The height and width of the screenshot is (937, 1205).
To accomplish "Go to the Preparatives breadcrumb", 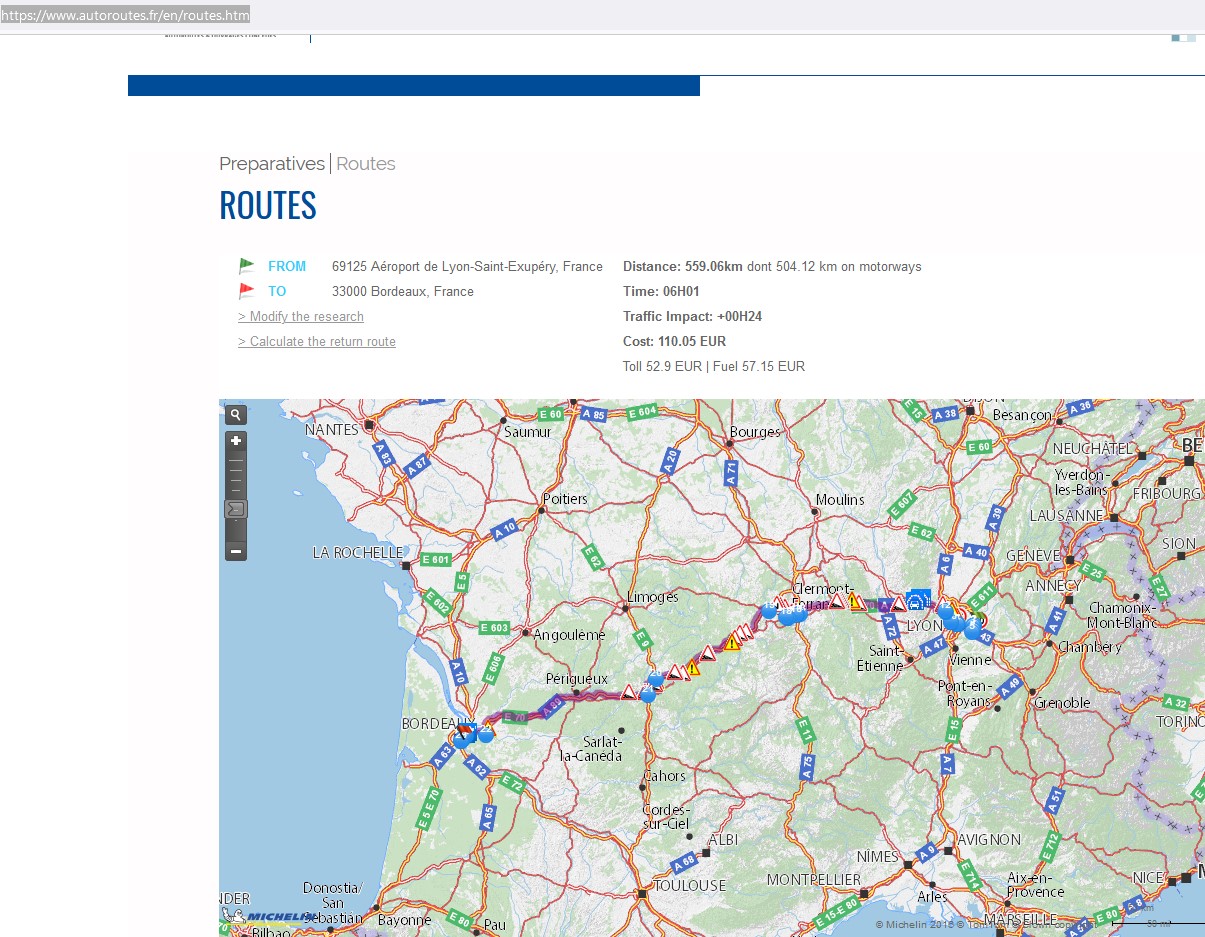I will 272,164.
